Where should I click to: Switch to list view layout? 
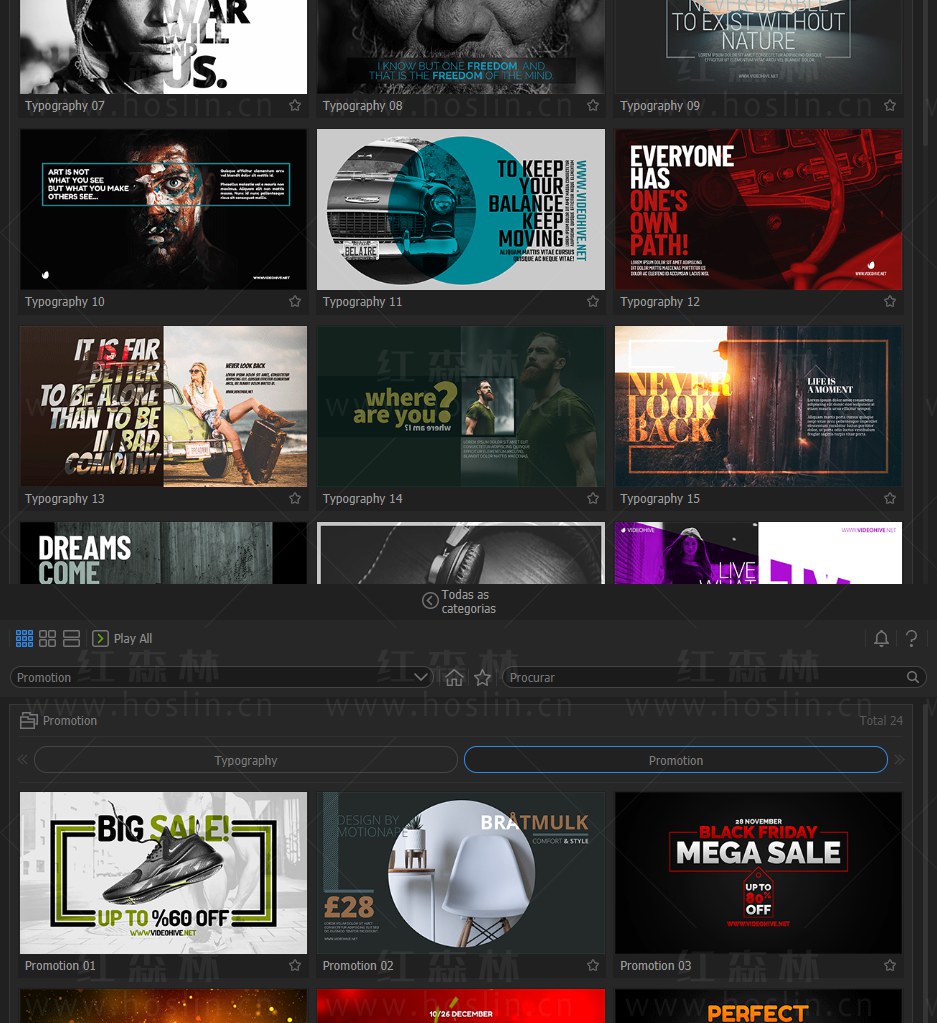[71, 638]
